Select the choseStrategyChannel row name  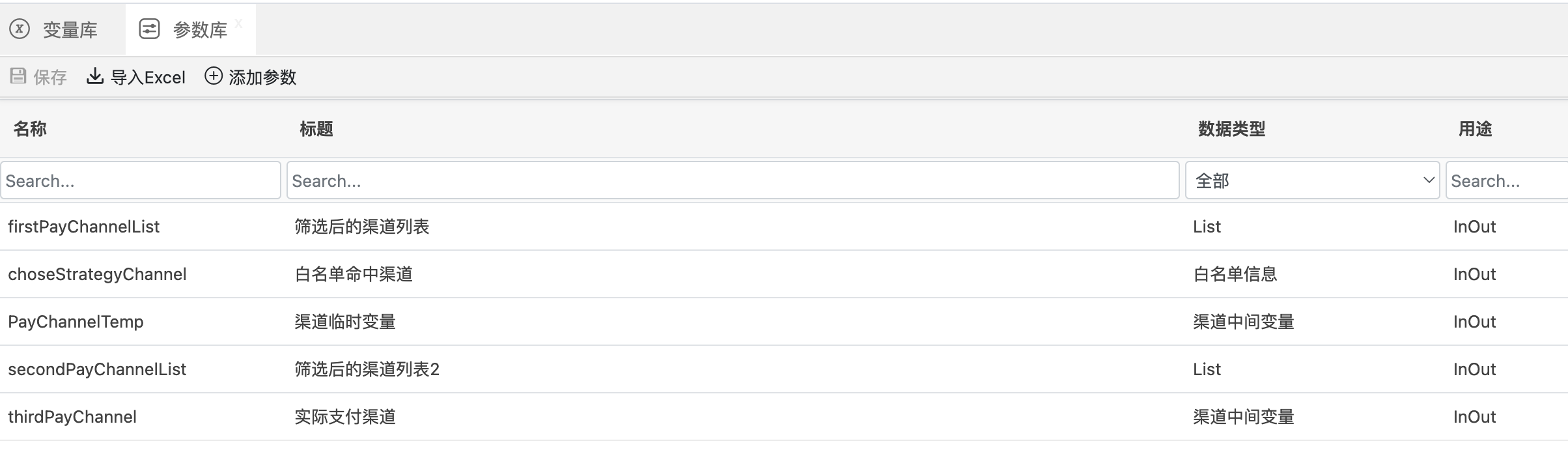97,274
